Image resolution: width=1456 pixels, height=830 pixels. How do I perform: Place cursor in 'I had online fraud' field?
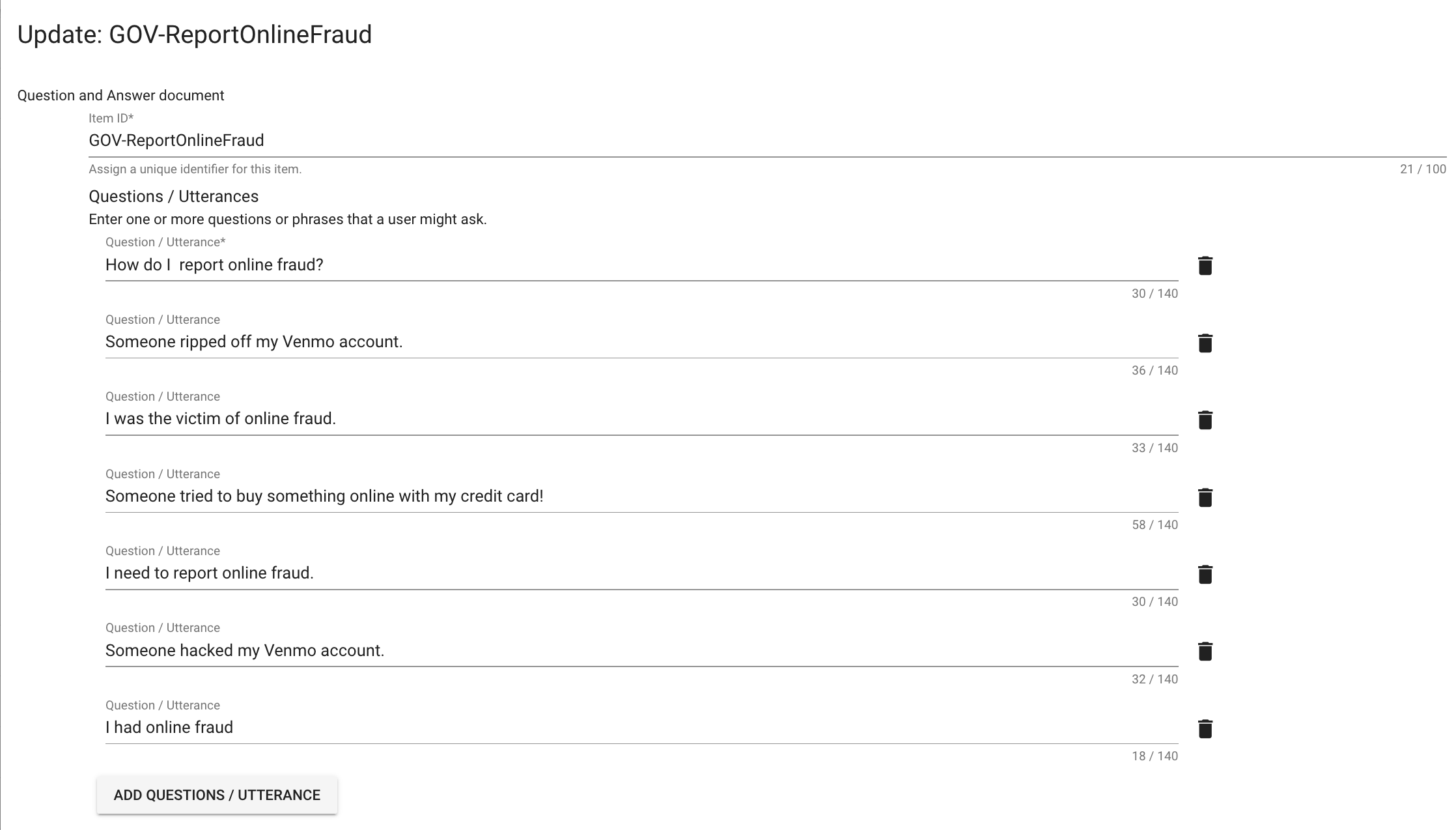[641, 728]
